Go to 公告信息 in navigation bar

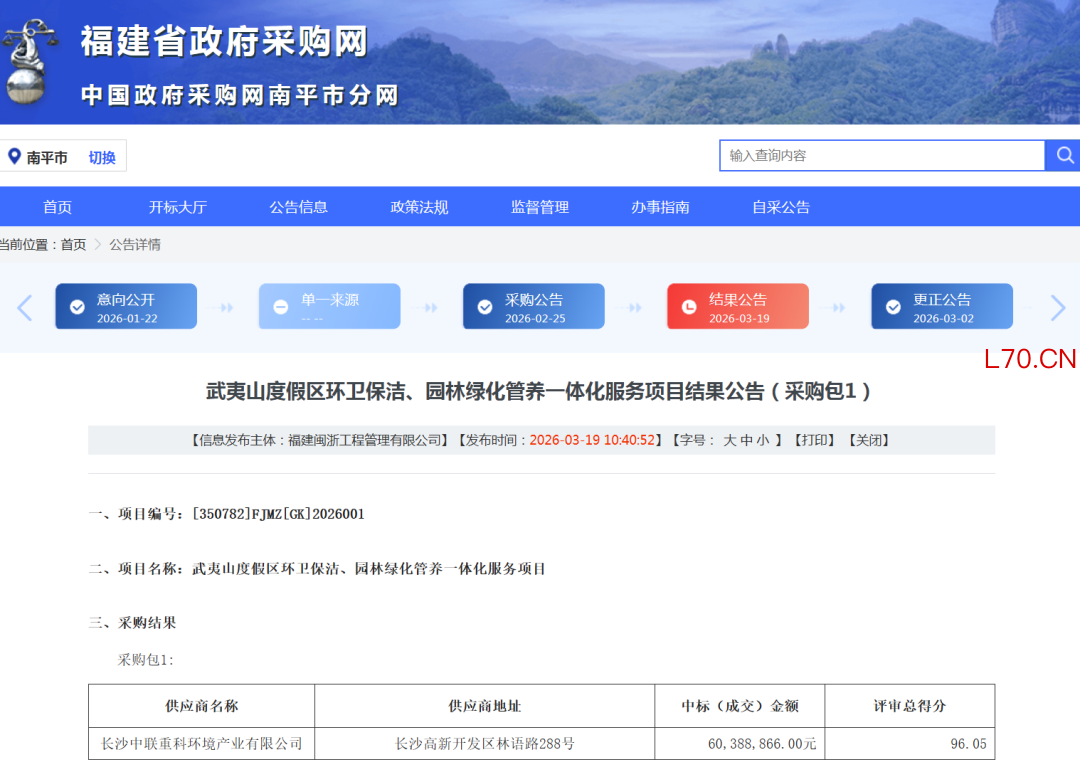point(298,207)
